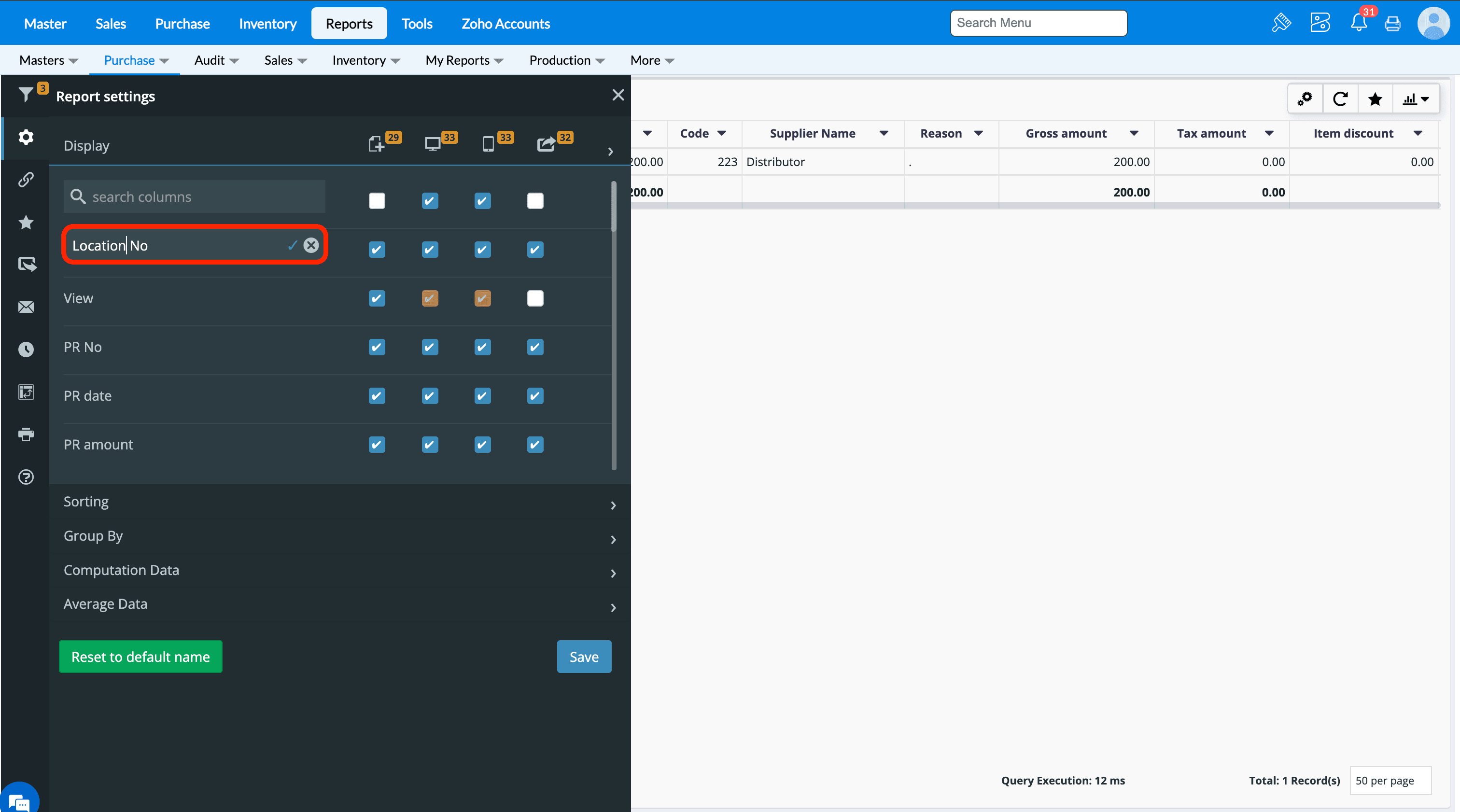This screenshot has width=1460, height=812.
Task: Click the Save button
Action: click(584, 657)
